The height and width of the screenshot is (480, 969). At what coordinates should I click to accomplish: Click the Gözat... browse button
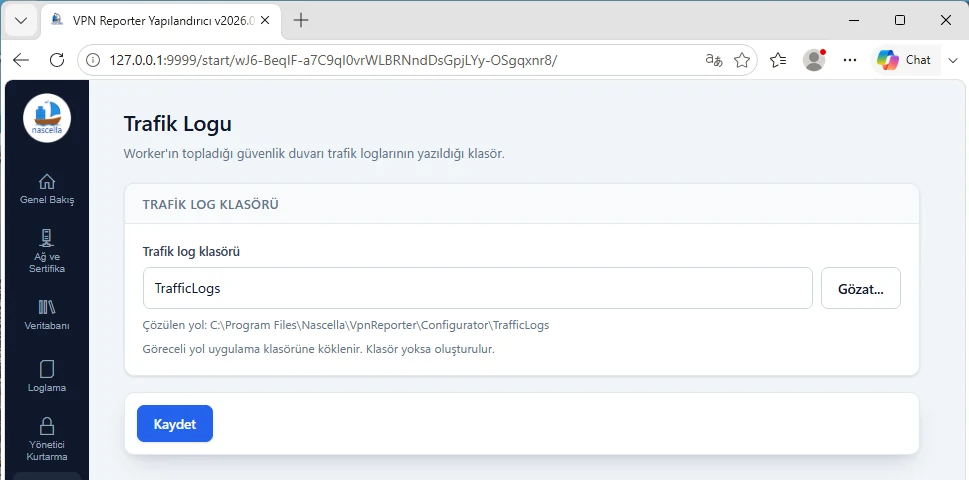click(860, 288)
